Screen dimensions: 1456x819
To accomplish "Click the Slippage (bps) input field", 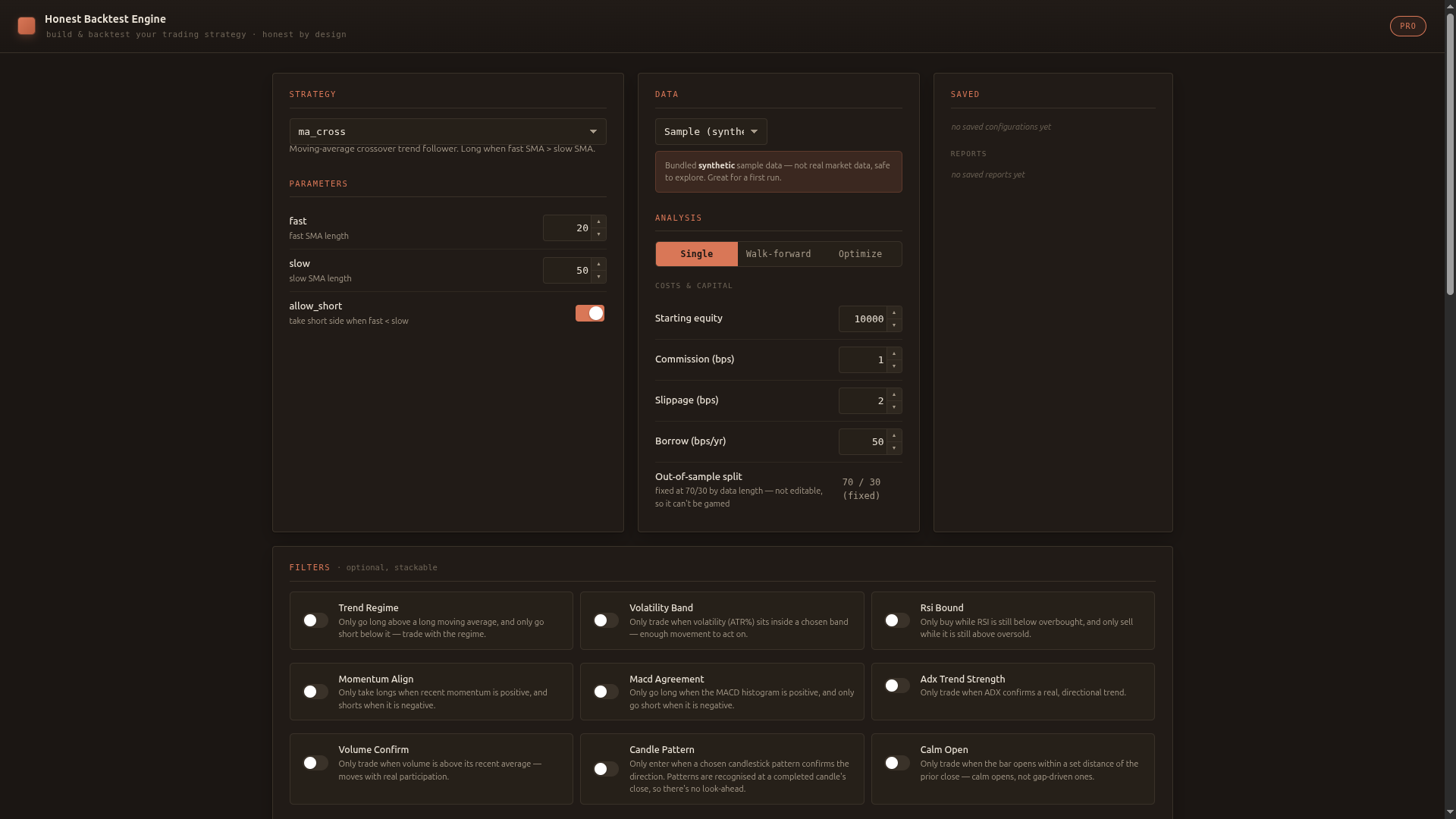I will click(863, 400).
